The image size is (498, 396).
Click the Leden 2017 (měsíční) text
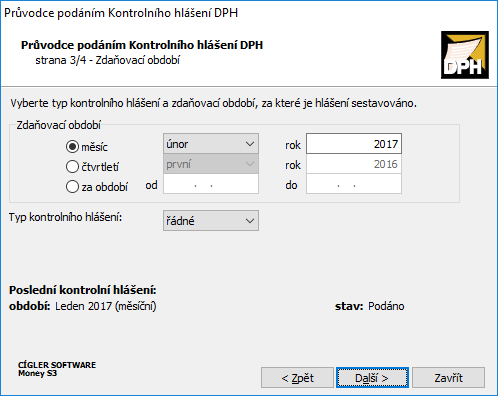tap(106, 306)
